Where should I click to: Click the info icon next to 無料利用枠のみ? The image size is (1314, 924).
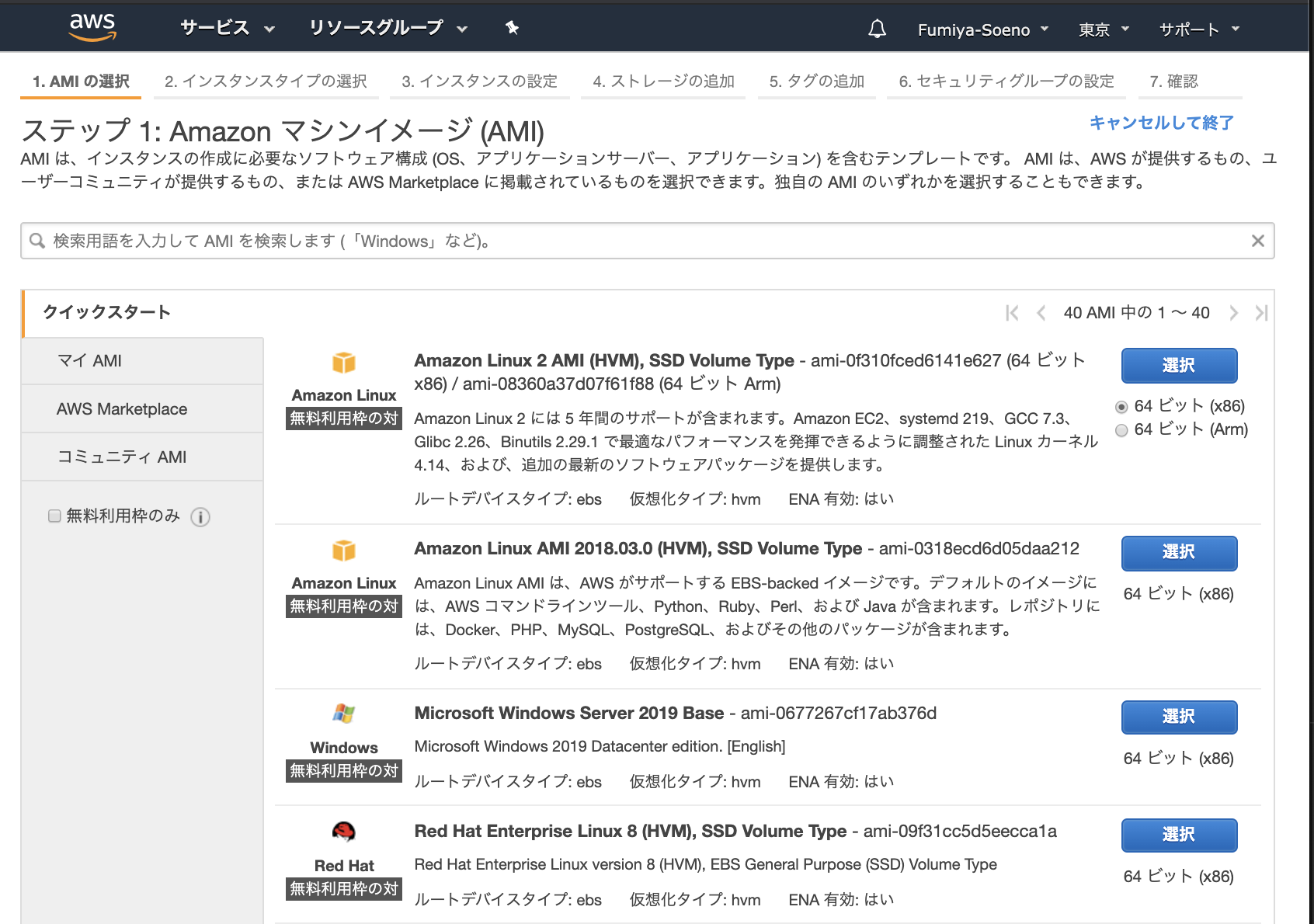coord(200,516)
